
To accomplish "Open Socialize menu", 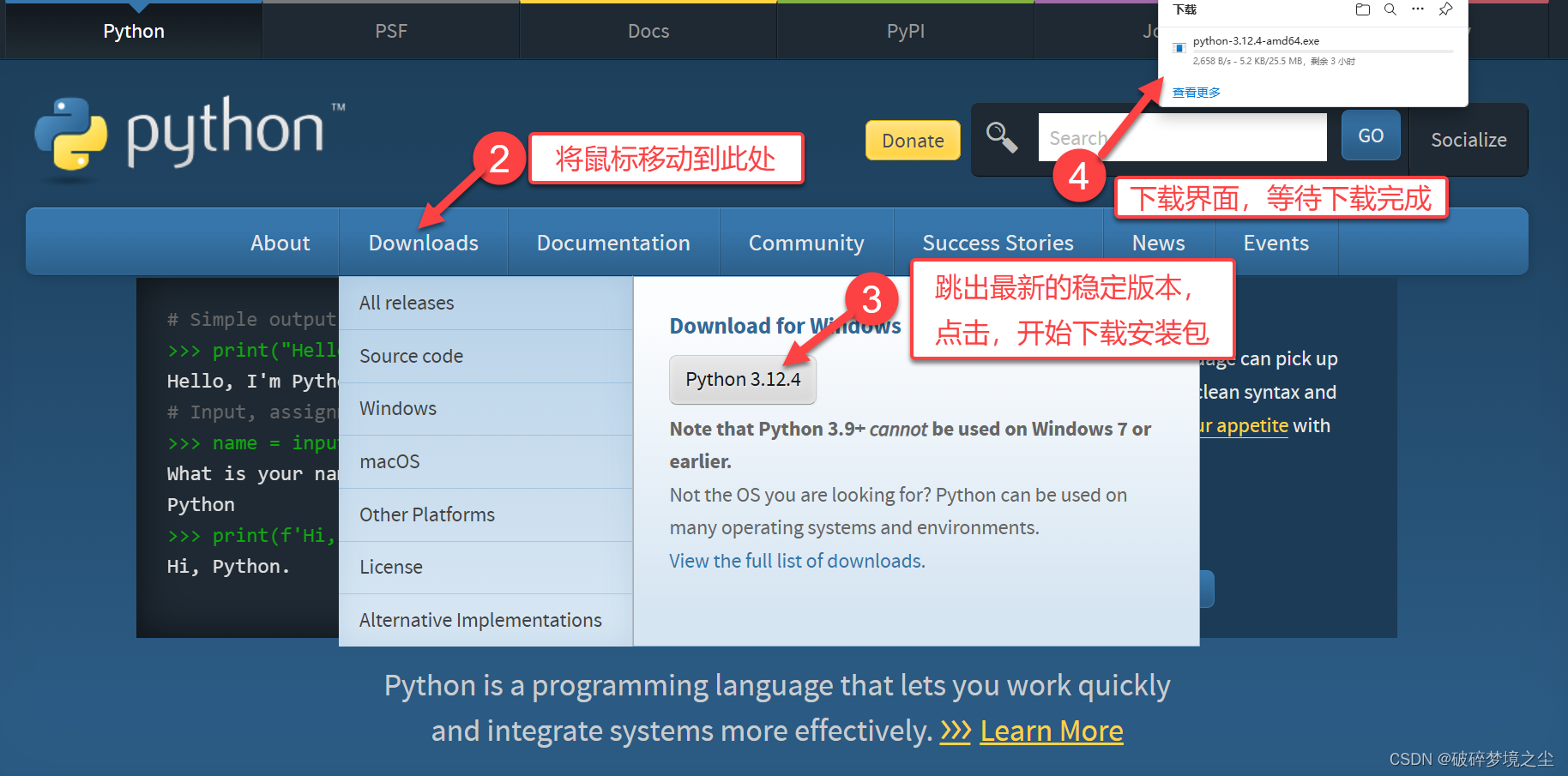I will coord(1468,140).
